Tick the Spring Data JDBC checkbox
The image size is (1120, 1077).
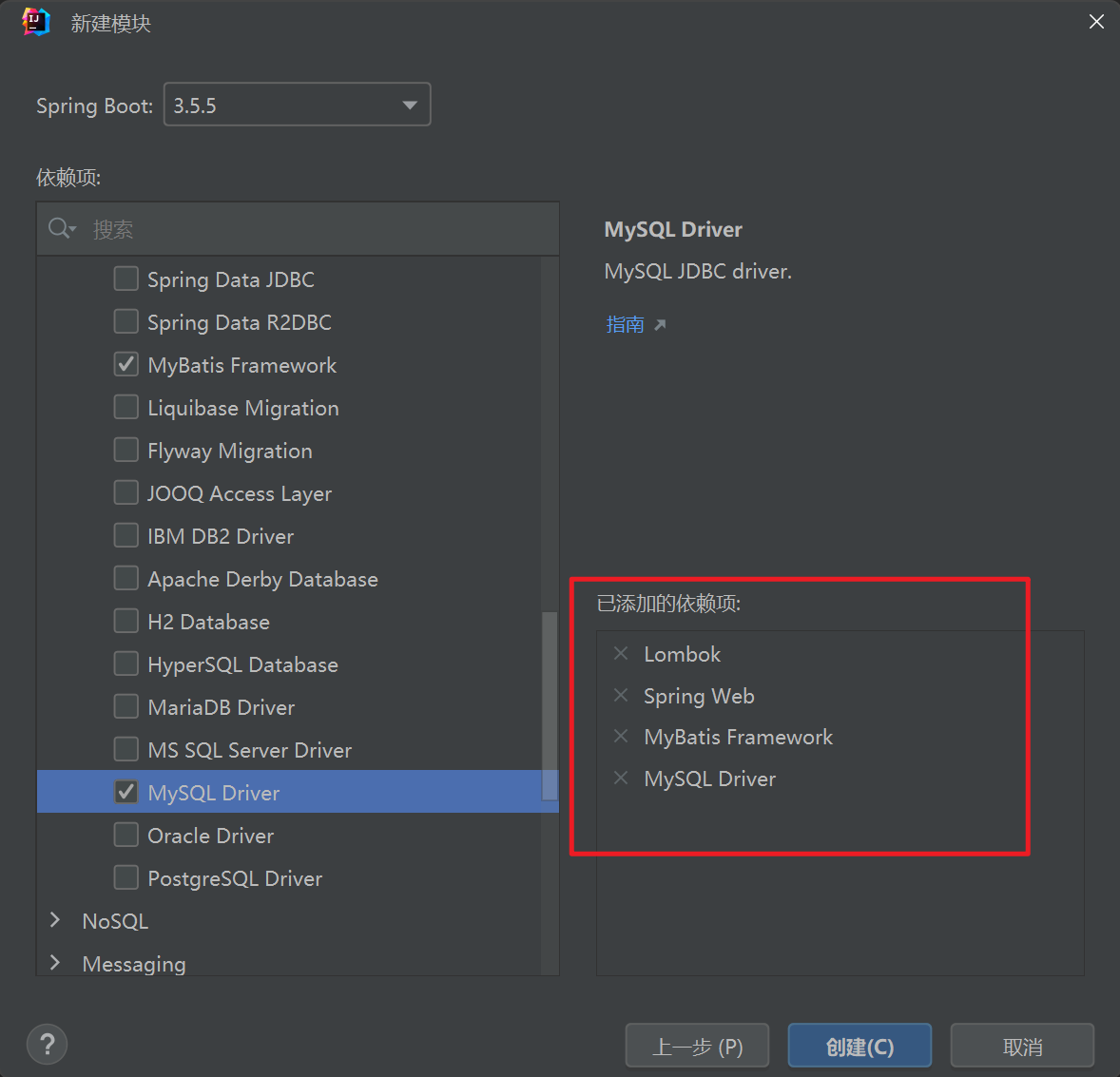pos(126,279)
